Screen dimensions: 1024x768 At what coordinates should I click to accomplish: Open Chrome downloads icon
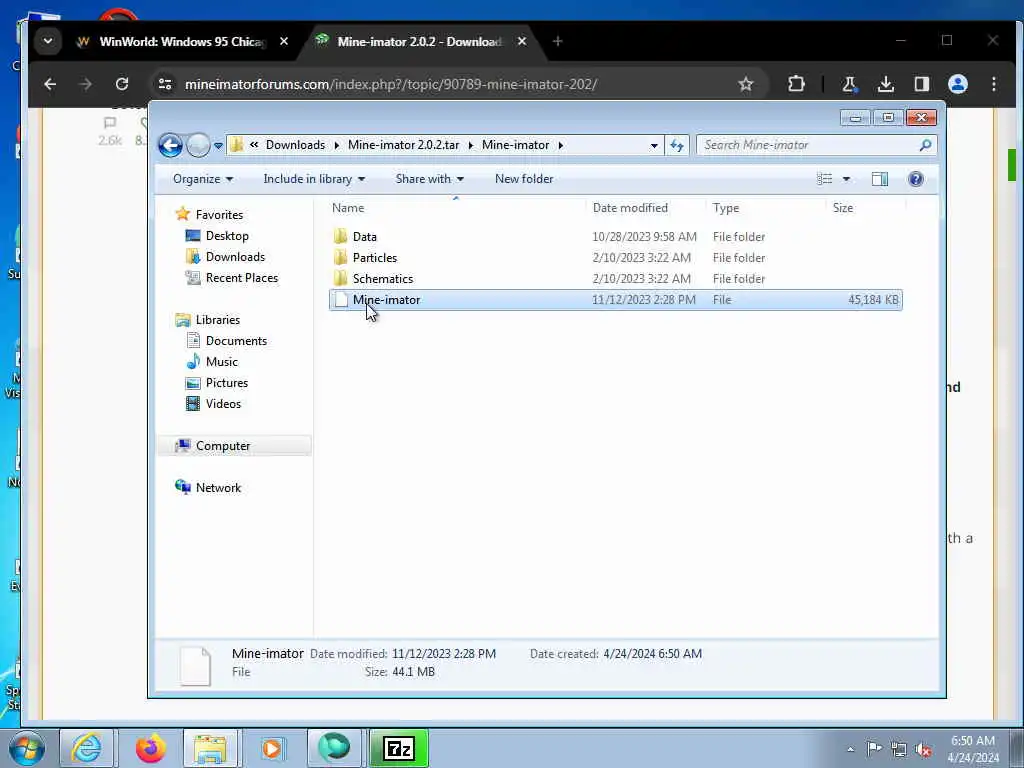(886, 84)
